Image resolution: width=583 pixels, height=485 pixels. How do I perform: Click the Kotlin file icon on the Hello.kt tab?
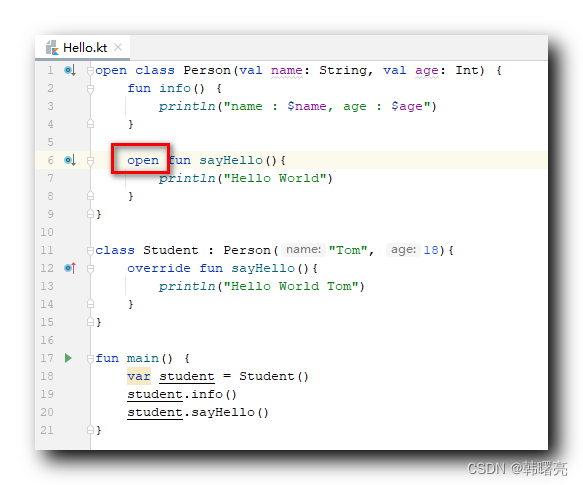coord(52,48)
